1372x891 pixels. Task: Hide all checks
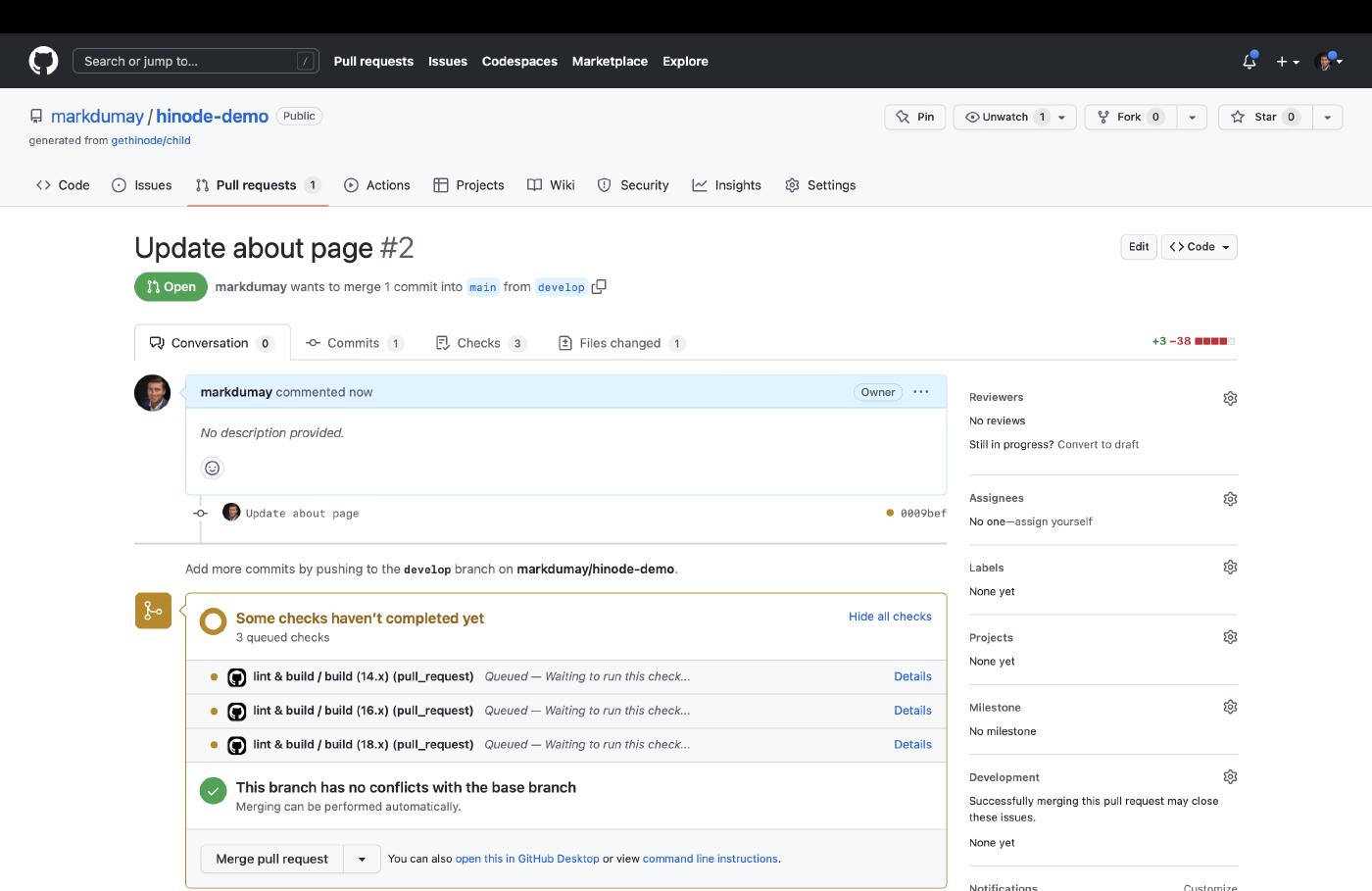(890, 617)
